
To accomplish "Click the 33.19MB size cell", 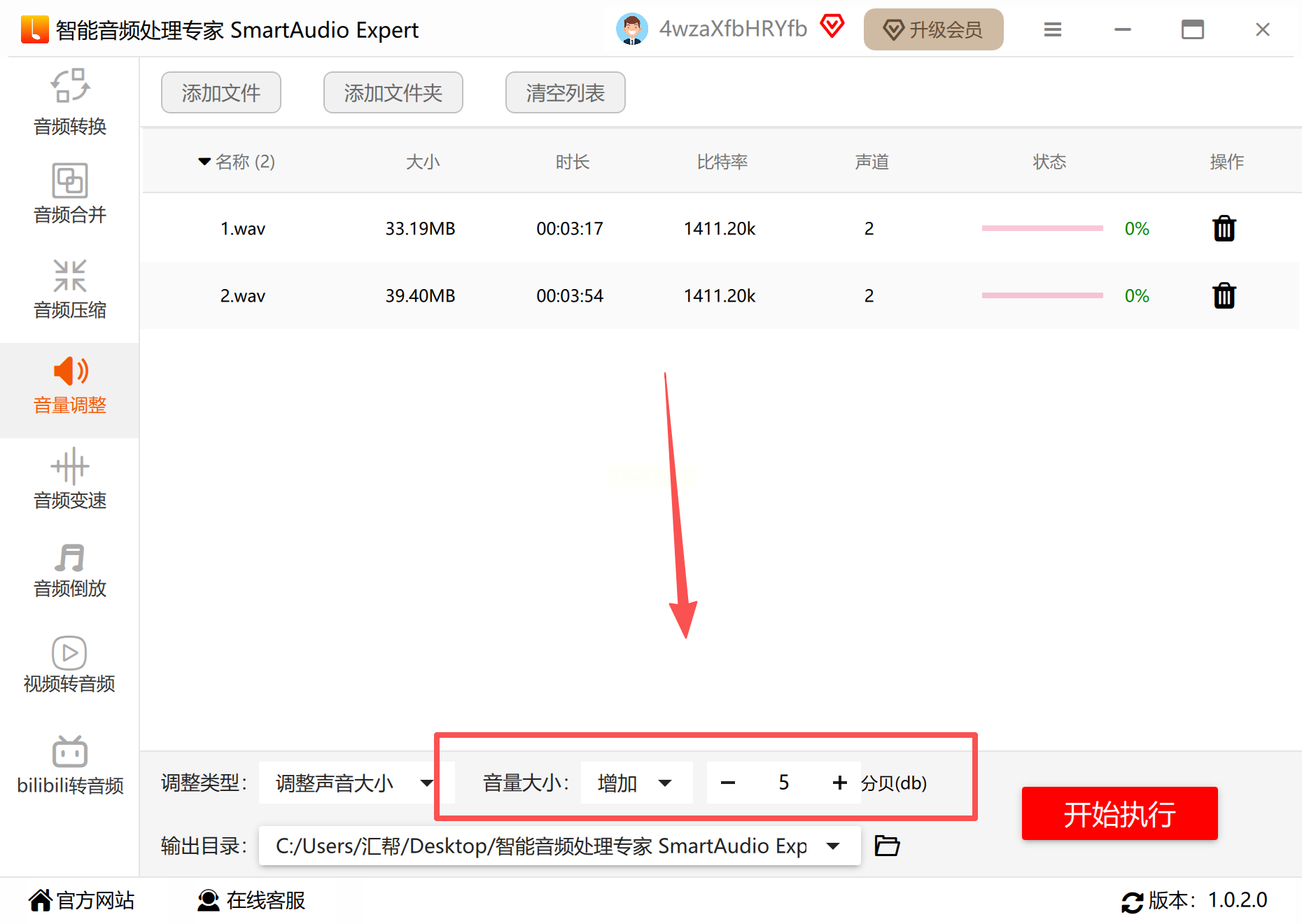I will tap(420, 229).
